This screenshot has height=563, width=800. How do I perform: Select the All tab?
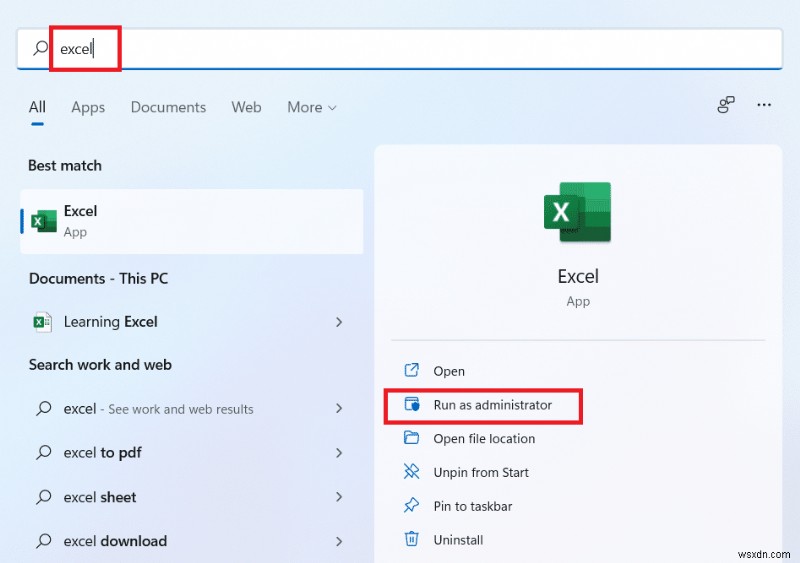pos(37,107)
